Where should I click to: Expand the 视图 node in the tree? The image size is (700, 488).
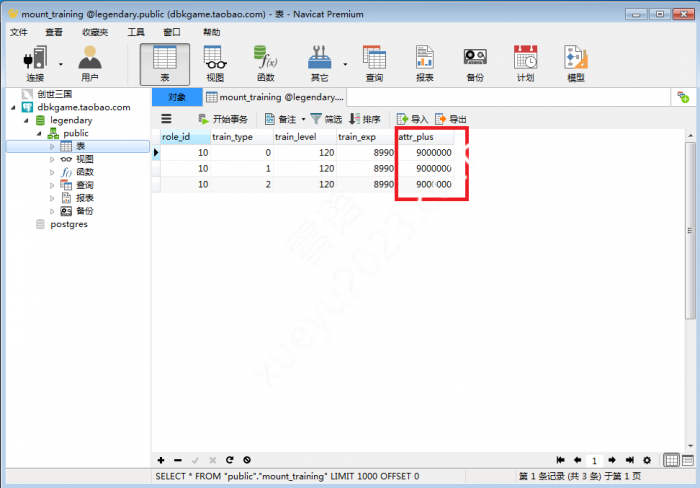pos(53,159)
